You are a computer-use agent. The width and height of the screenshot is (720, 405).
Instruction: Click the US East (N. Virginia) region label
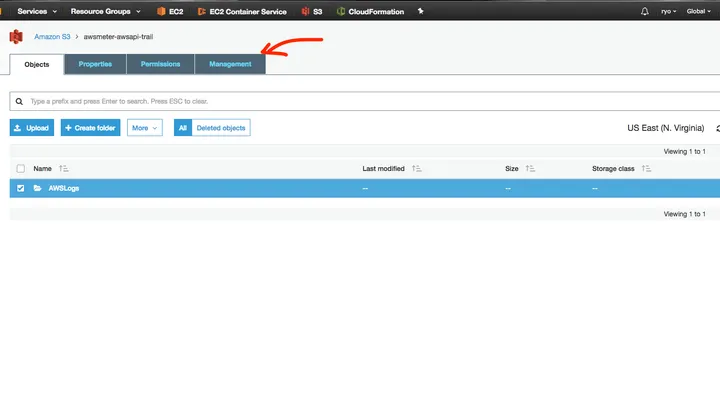(666, 128)
